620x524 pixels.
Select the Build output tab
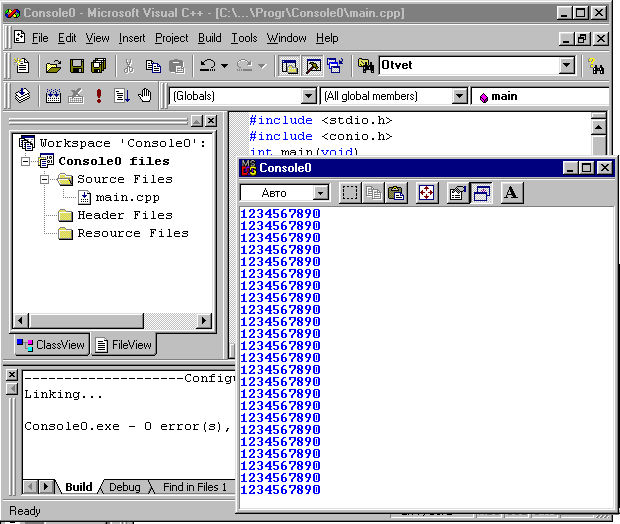click(x=78, y=487)
